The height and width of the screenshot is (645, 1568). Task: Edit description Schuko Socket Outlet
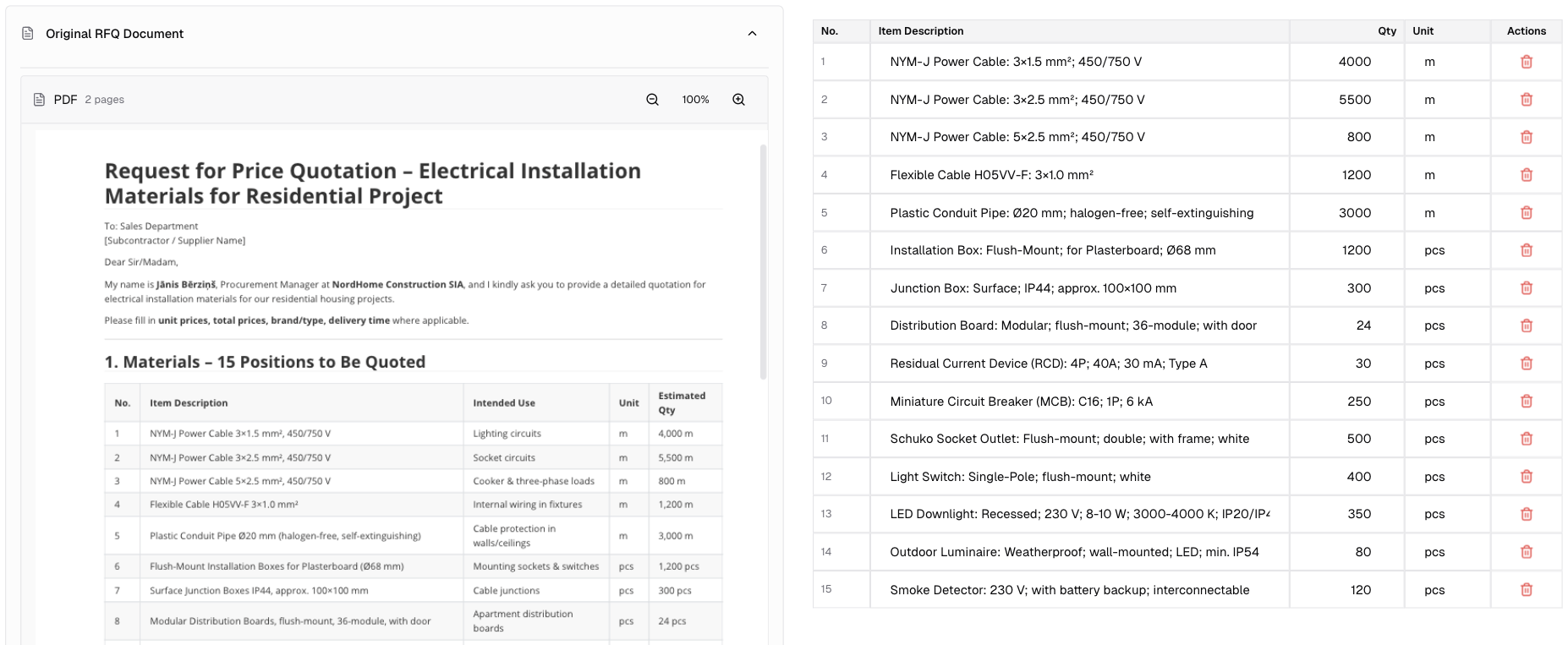1079,439
